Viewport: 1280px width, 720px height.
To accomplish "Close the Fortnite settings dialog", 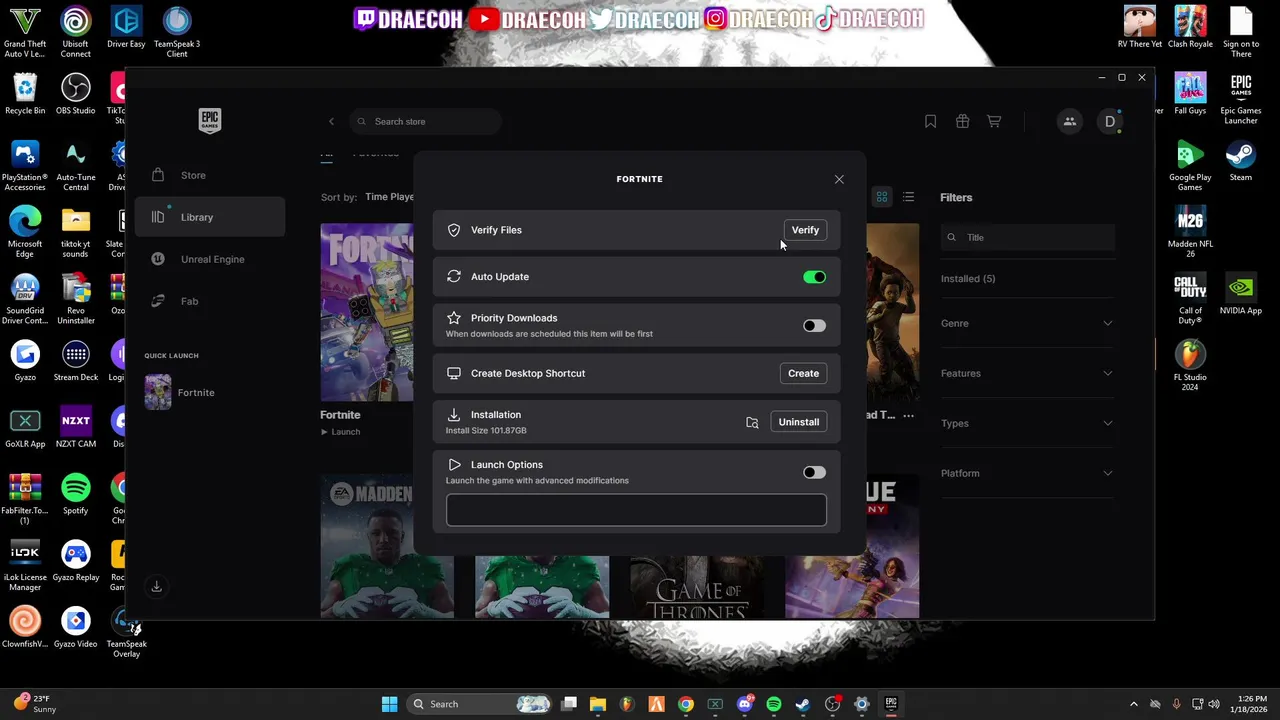I will (839, 179).
